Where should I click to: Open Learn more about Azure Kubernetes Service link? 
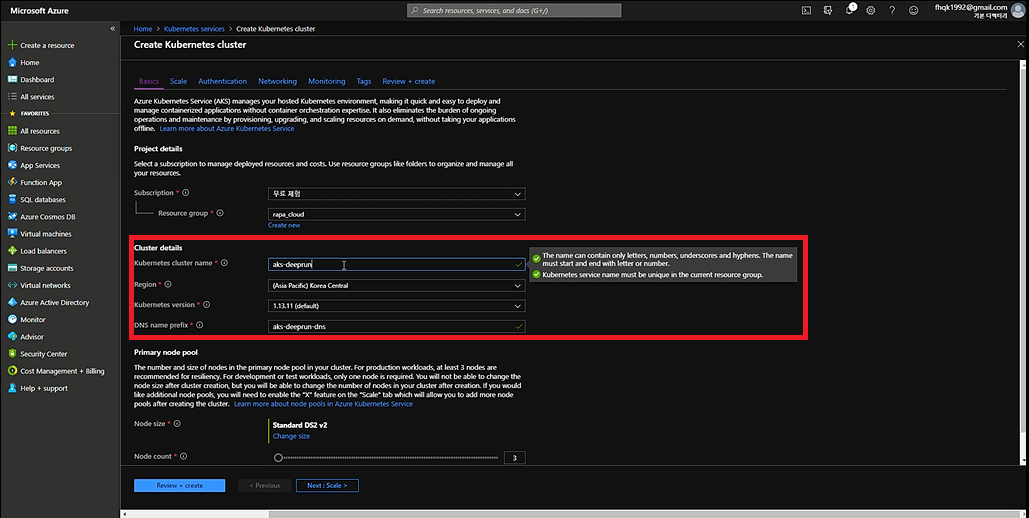tap(227, 129)
